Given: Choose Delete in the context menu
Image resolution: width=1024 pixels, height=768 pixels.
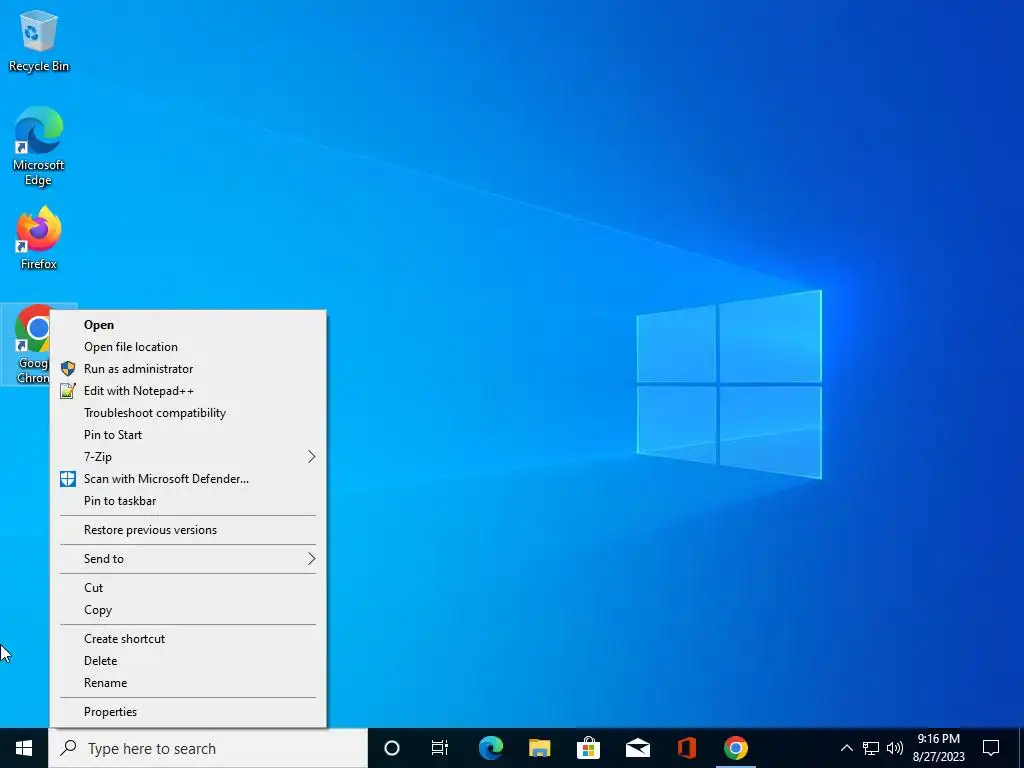Looking at the screenshot, I should pos(188,661).
